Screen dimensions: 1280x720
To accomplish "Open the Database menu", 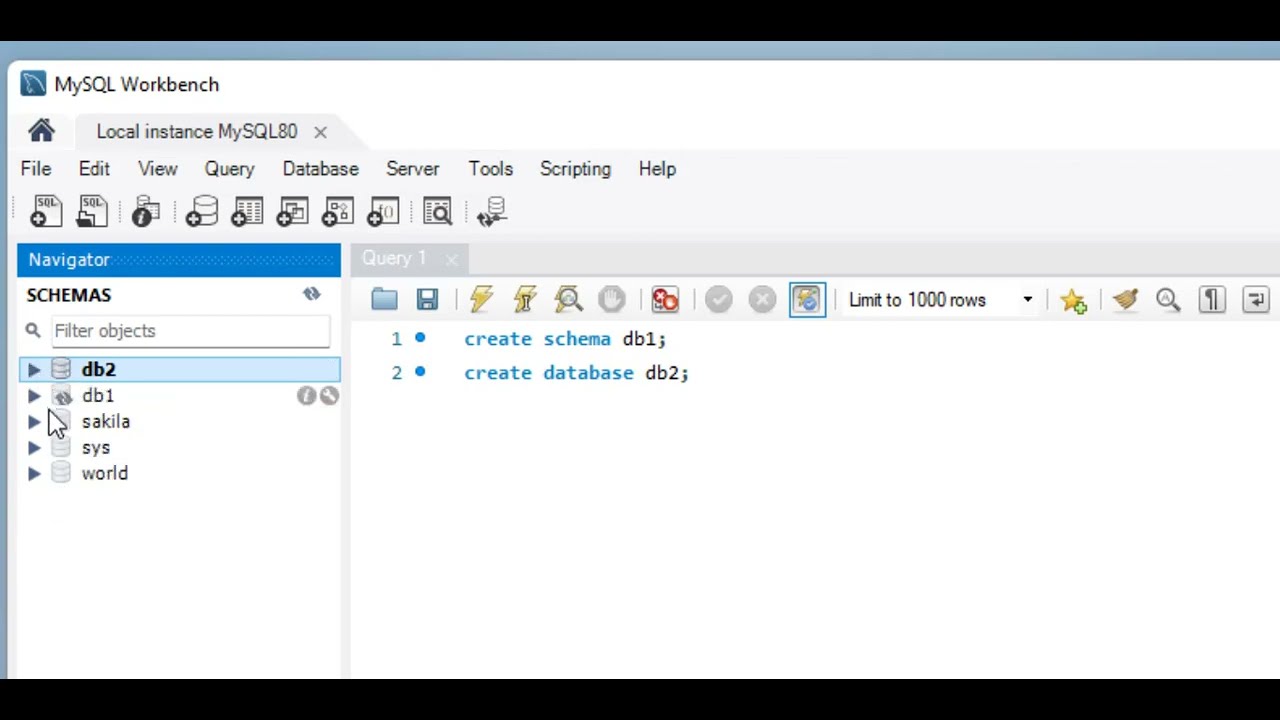I will click(x=320, y=169).
